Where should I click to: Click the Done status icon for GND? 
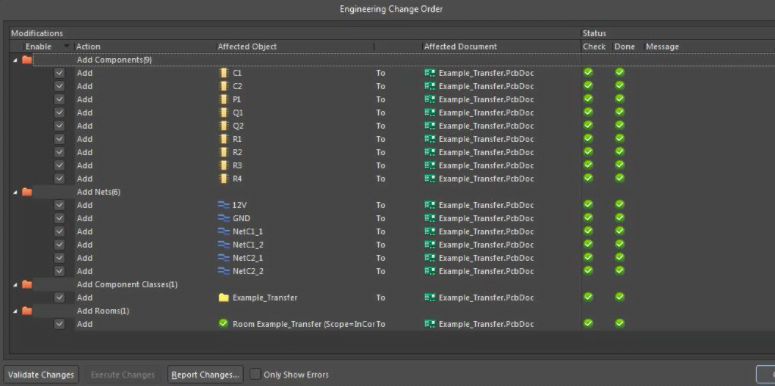click(620, 217)
